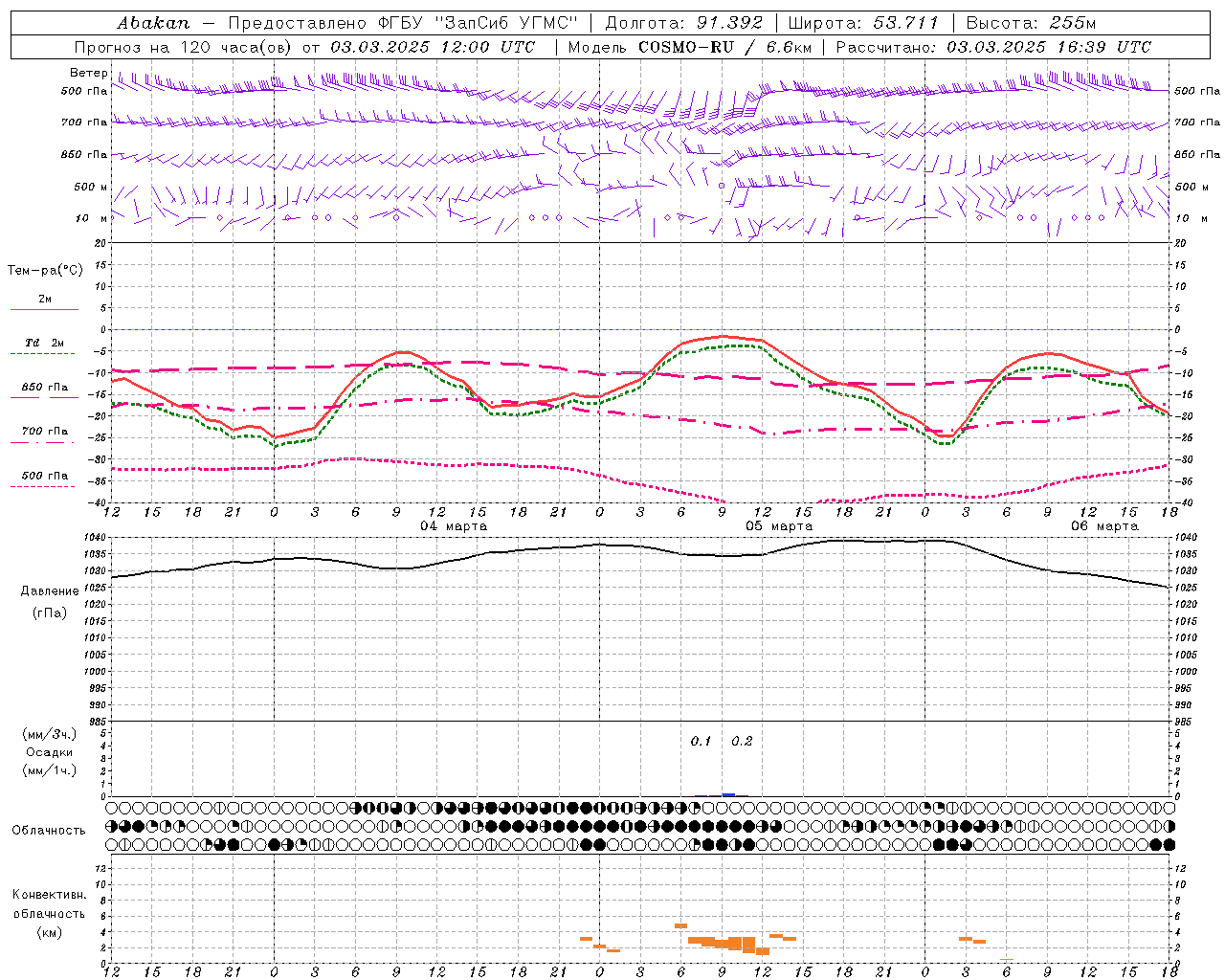Click the 0.1 precipitation value
1225x980 pixels.
[701, 741]
